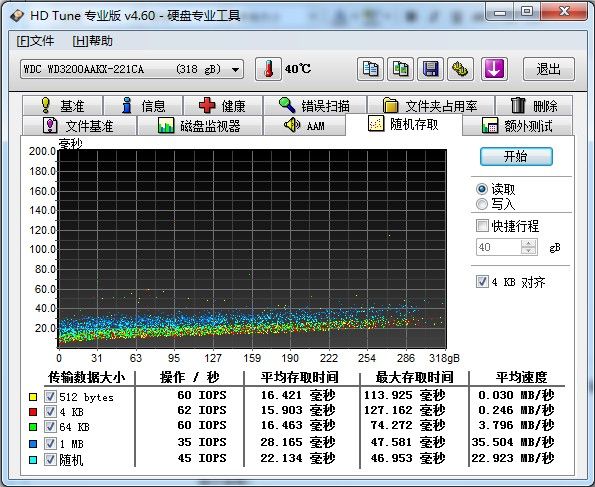Screen dimensions: 595x487
Task: Click the green copy screenshot toolbar icon
Action: [x=400, y=69]
